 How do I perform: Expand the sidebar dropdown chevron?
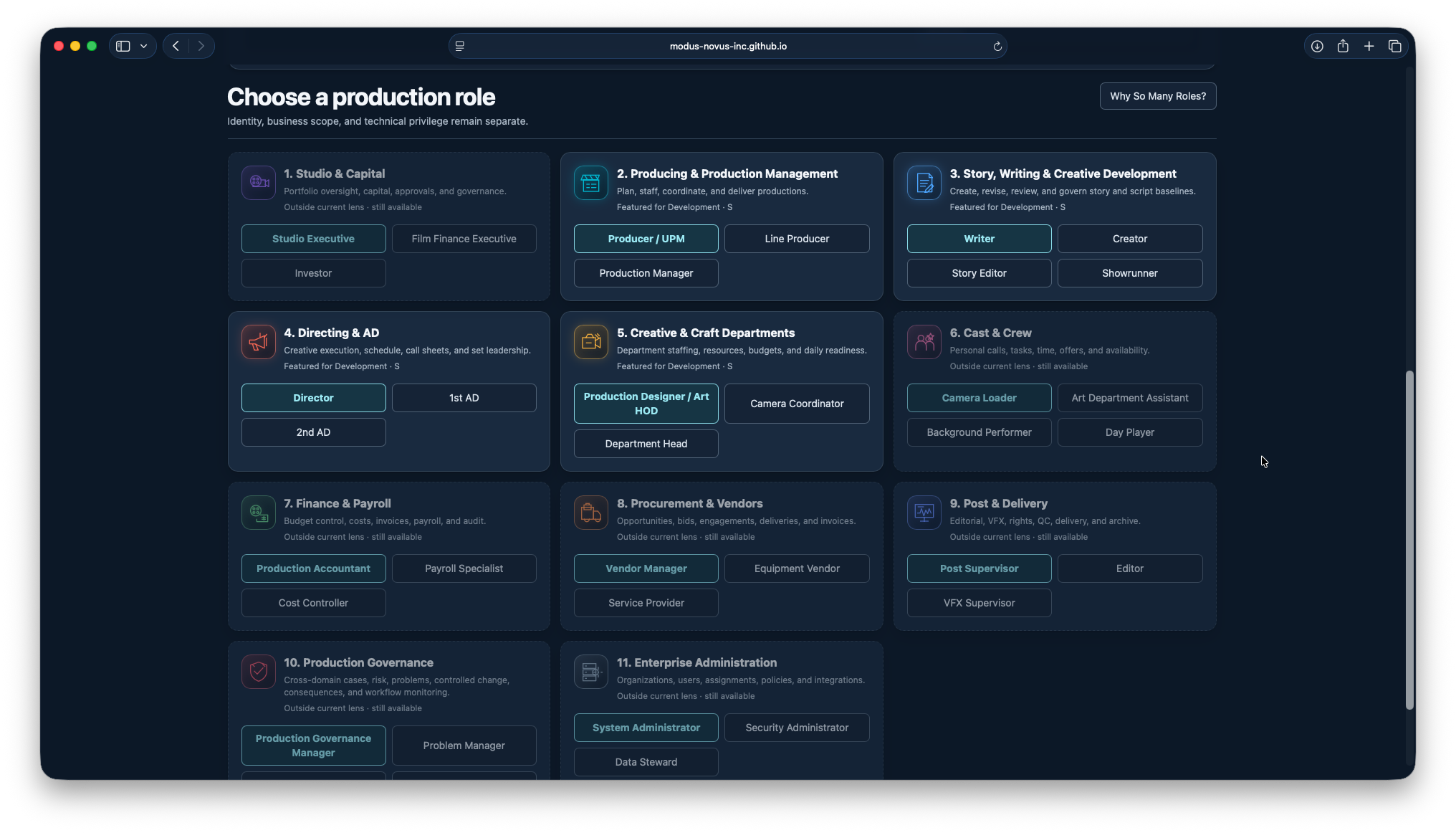[x=143, y=46]
